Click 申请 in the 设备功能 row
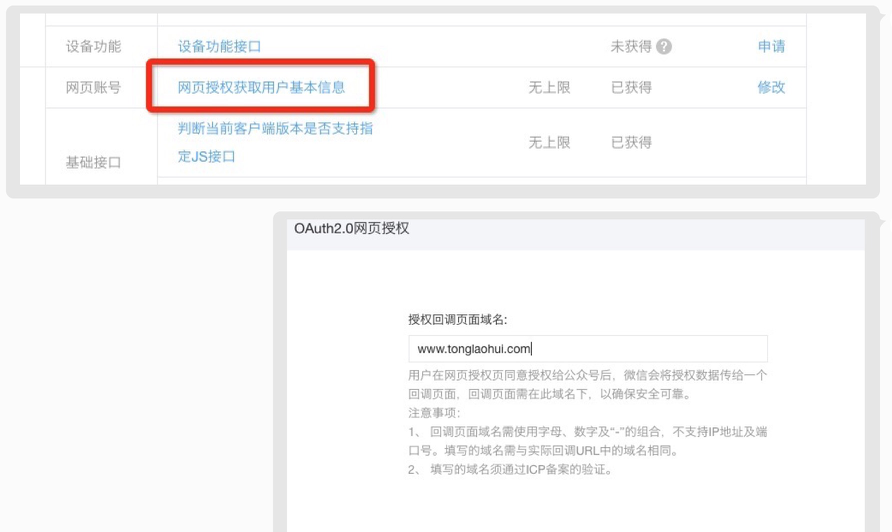892x532 pixels. (771, 47)
